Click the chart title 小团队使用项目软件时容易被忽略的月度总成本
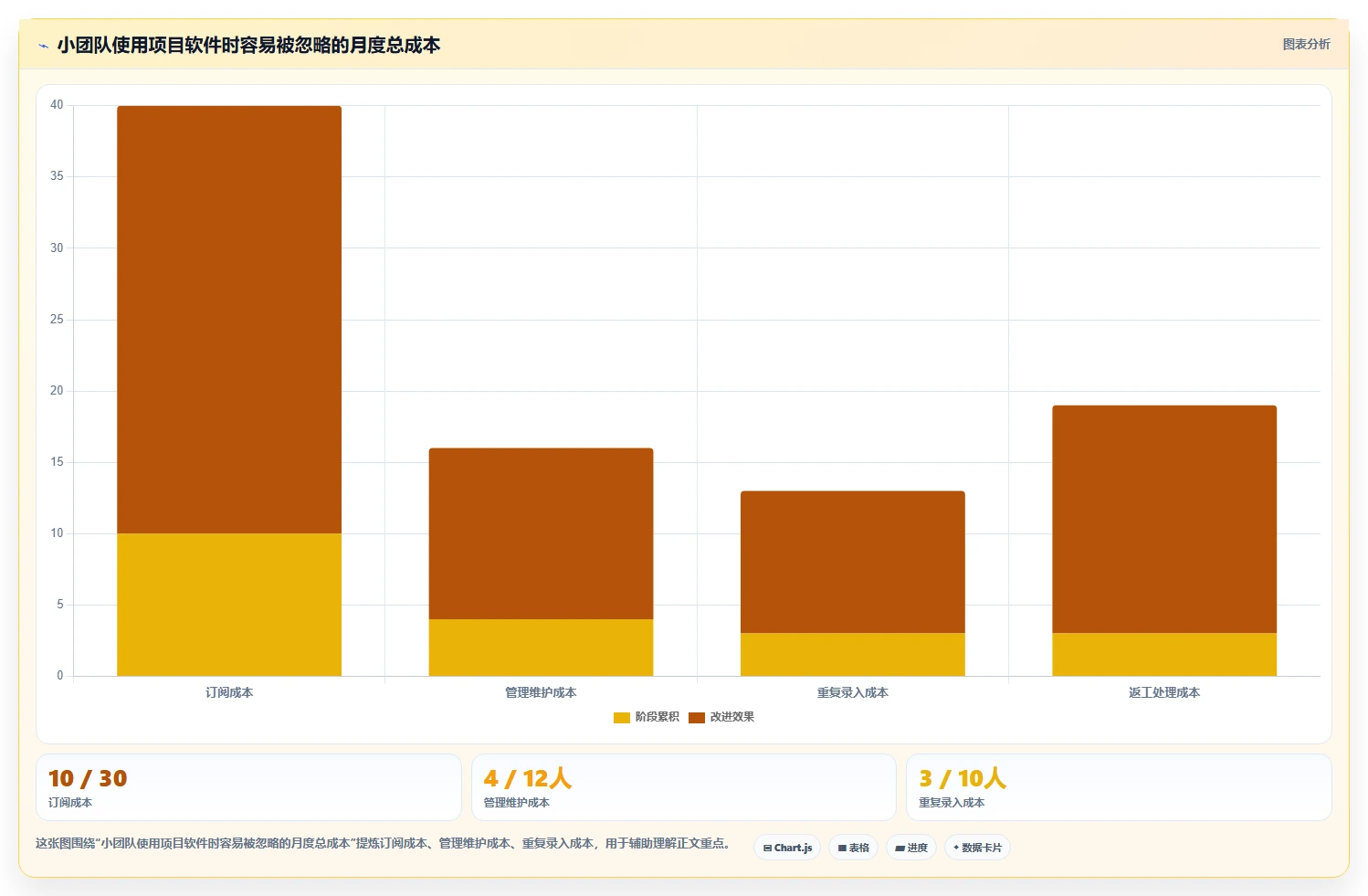Screen dimensions: 1368x896 (248, 45)
